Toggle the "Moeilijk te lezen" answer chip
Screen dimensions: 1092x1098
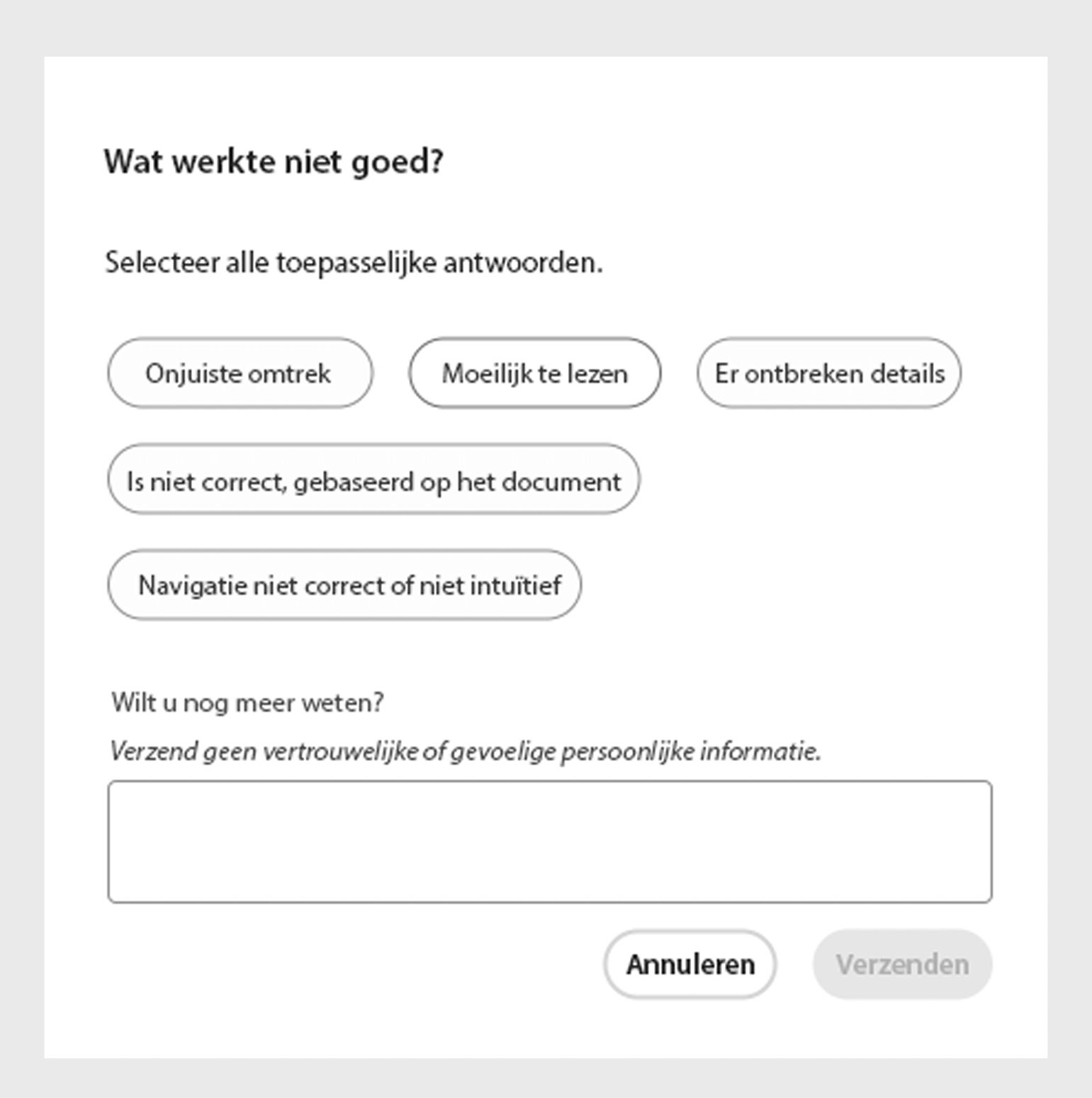(534, 373)
